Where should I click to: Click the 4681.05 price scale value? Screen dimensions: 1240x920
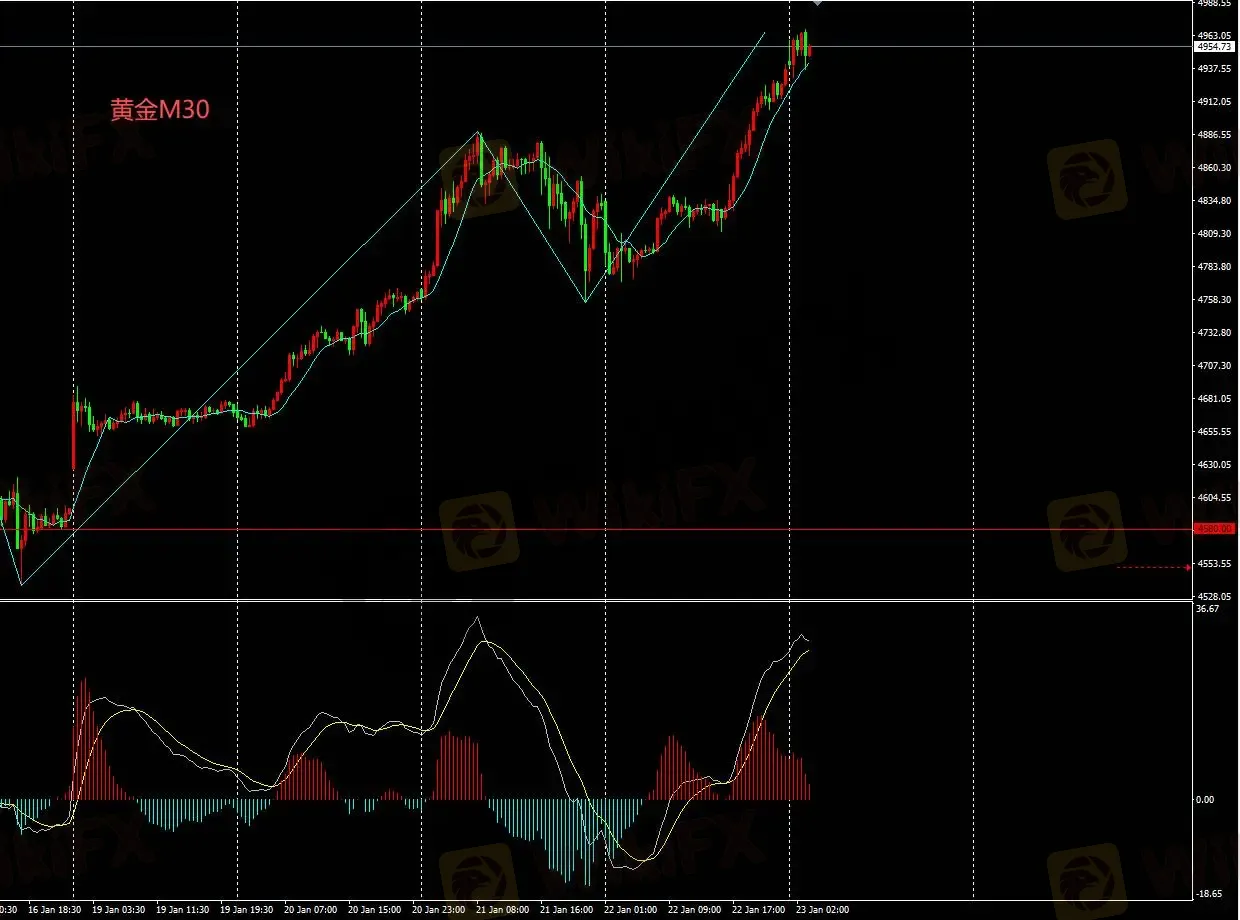pos(1216,398)
